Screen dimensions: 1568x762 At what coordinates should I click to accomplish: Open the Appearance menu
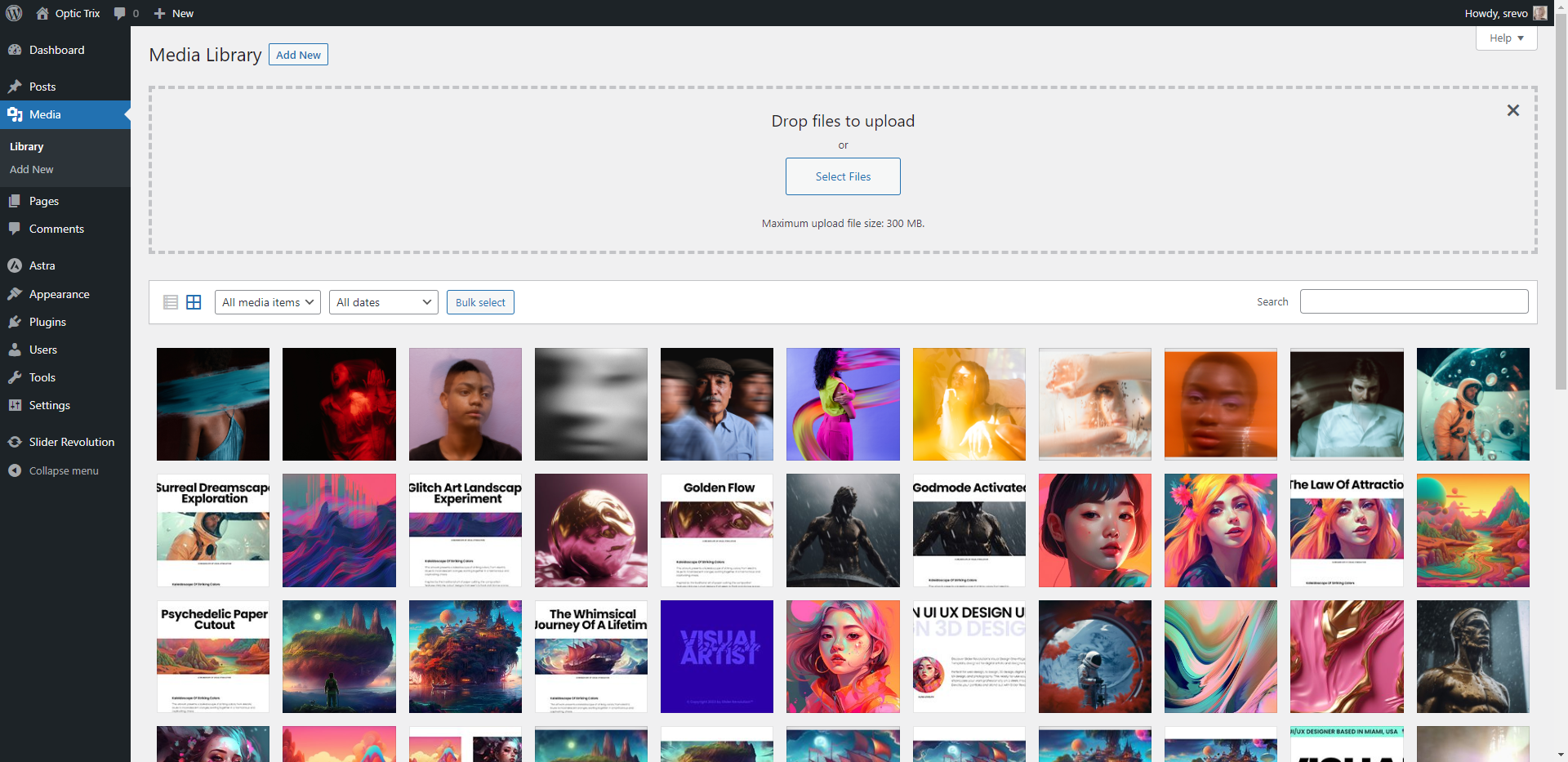pyautogui.click(x=65, y=294)
